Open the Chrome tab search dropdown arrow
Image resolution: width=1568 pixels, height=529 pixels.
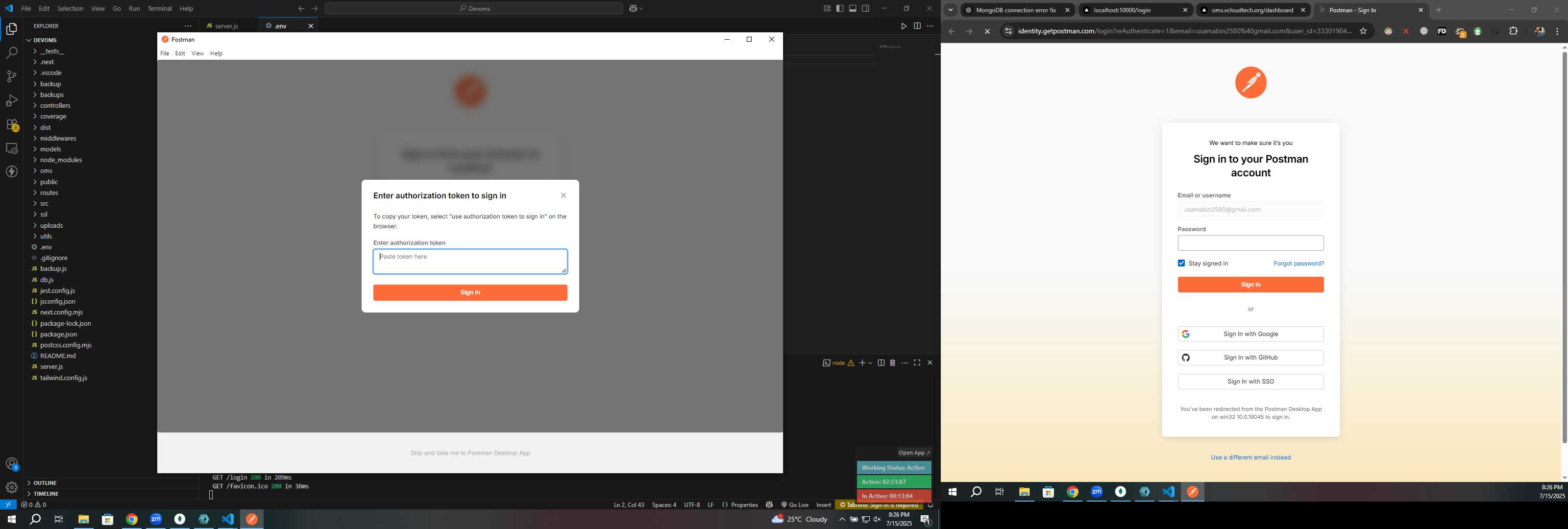pos(951,10)
